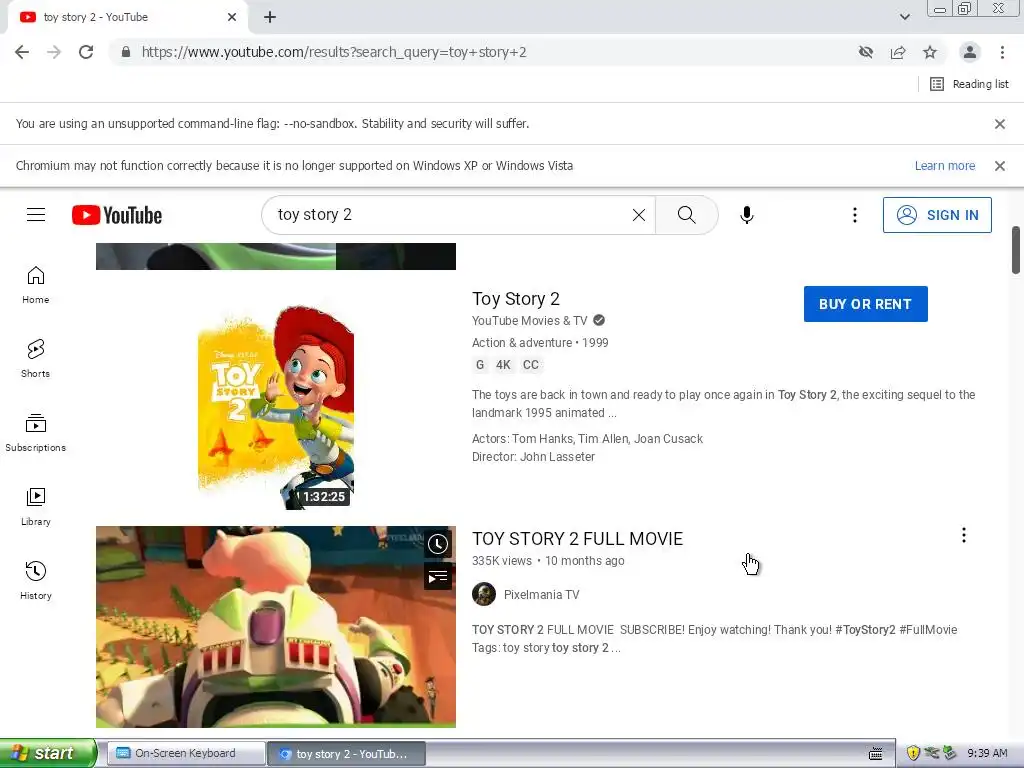Open a new browser tab
The height and width of the screenshot is (768, 1024).
click(x=270, y=17)
